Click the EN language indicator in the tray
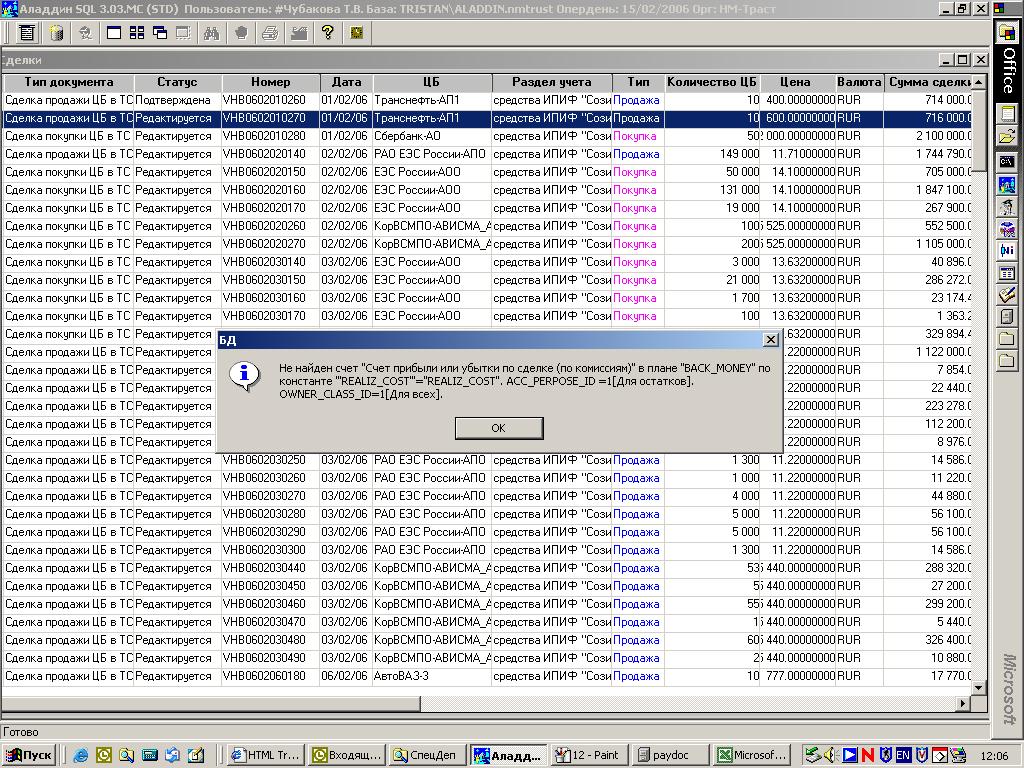 (x=903, y=755)
